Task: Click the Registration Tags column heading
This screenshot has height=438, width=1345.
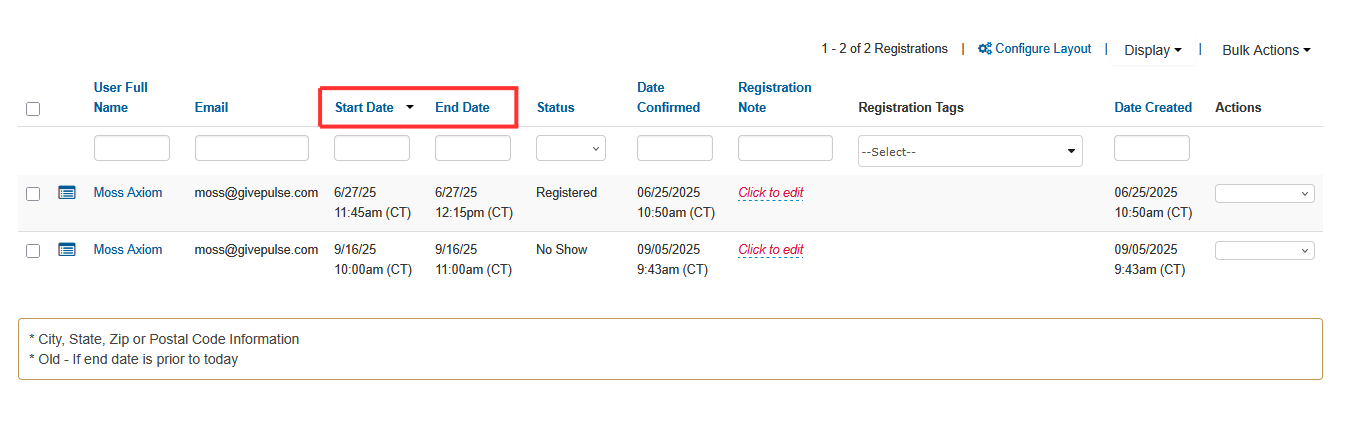Action: [911, 107]
